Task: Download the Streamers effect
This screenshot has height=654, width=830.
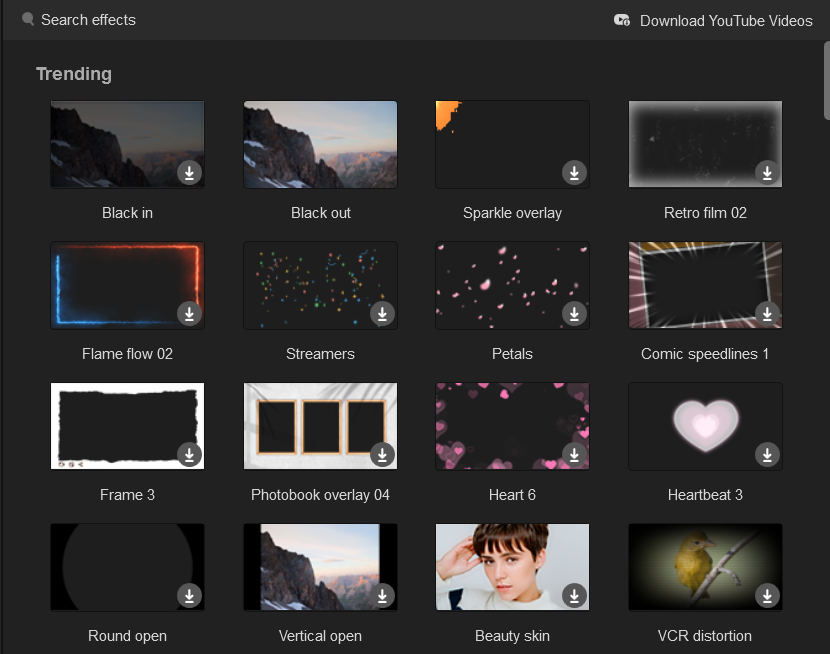Action: click(x=382, y=314)
